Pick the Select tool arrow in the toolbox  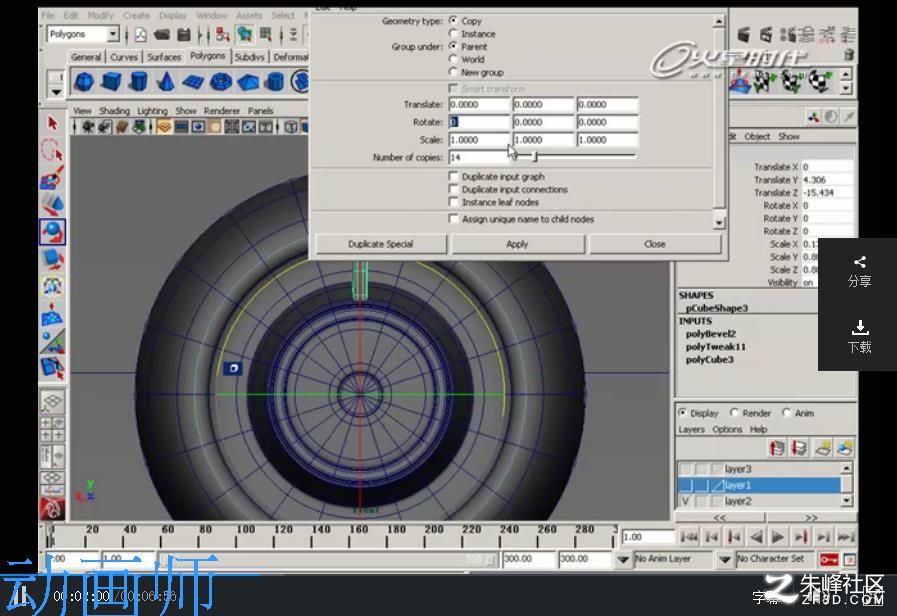coord(53,123)
